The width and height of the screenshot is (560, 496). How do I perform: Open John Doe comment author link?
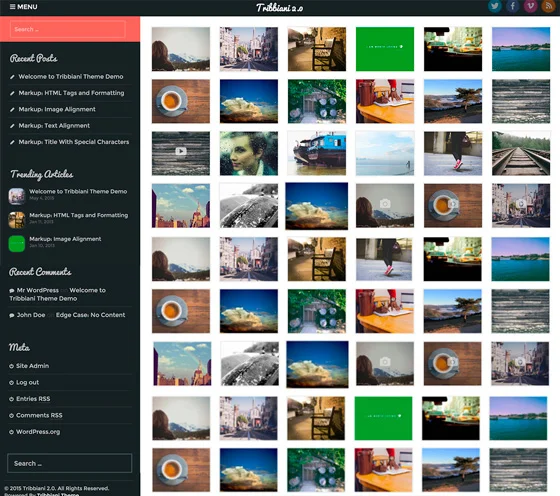tap(31, 315)
